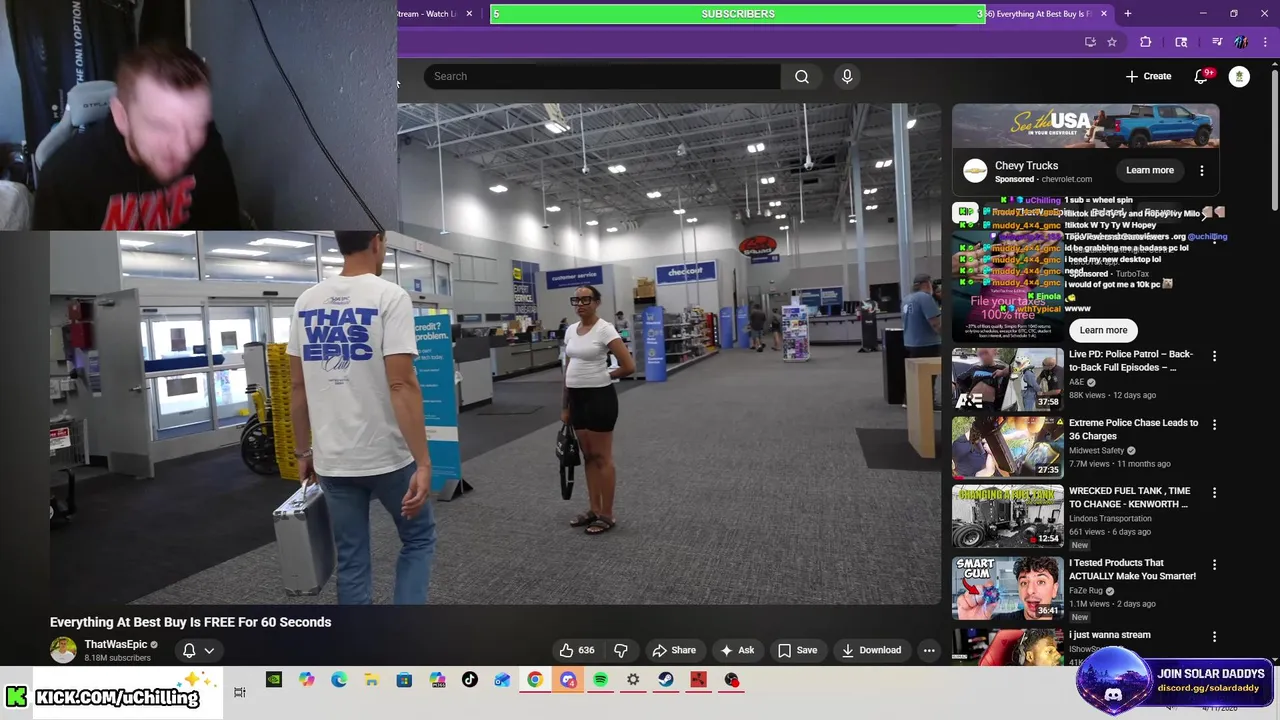The width and height of the screenshot is (1280, 720).
Task: Click the YouTube search magnifier button
Action: [x=802, y=76]
